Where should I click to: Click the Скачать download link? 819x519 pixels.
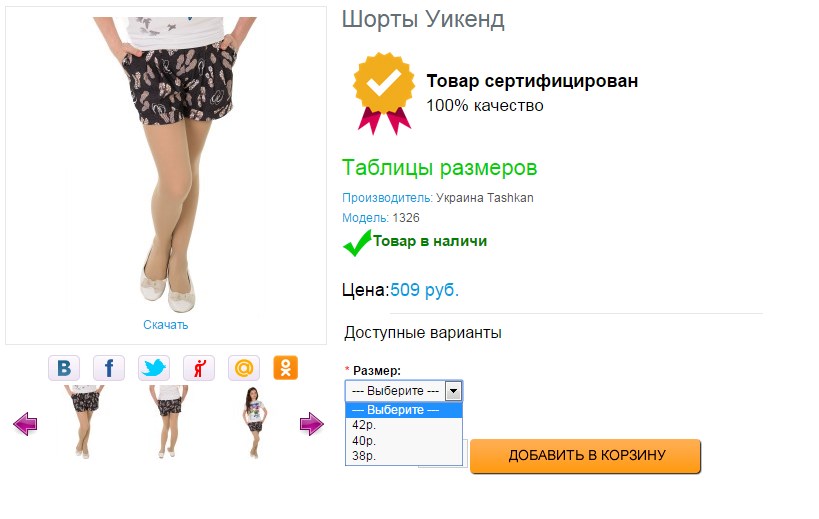pyautogui.click(x=166, y=325)
